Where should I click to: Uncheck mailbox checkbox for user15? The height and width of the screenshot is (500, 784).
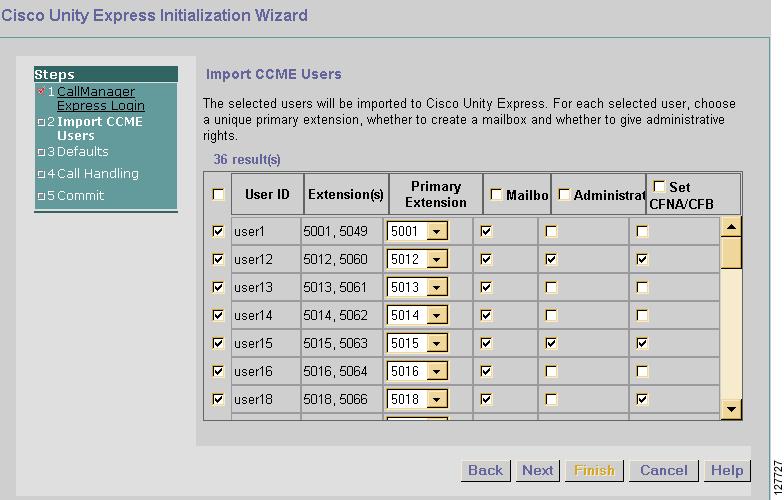tap(486, 343)
